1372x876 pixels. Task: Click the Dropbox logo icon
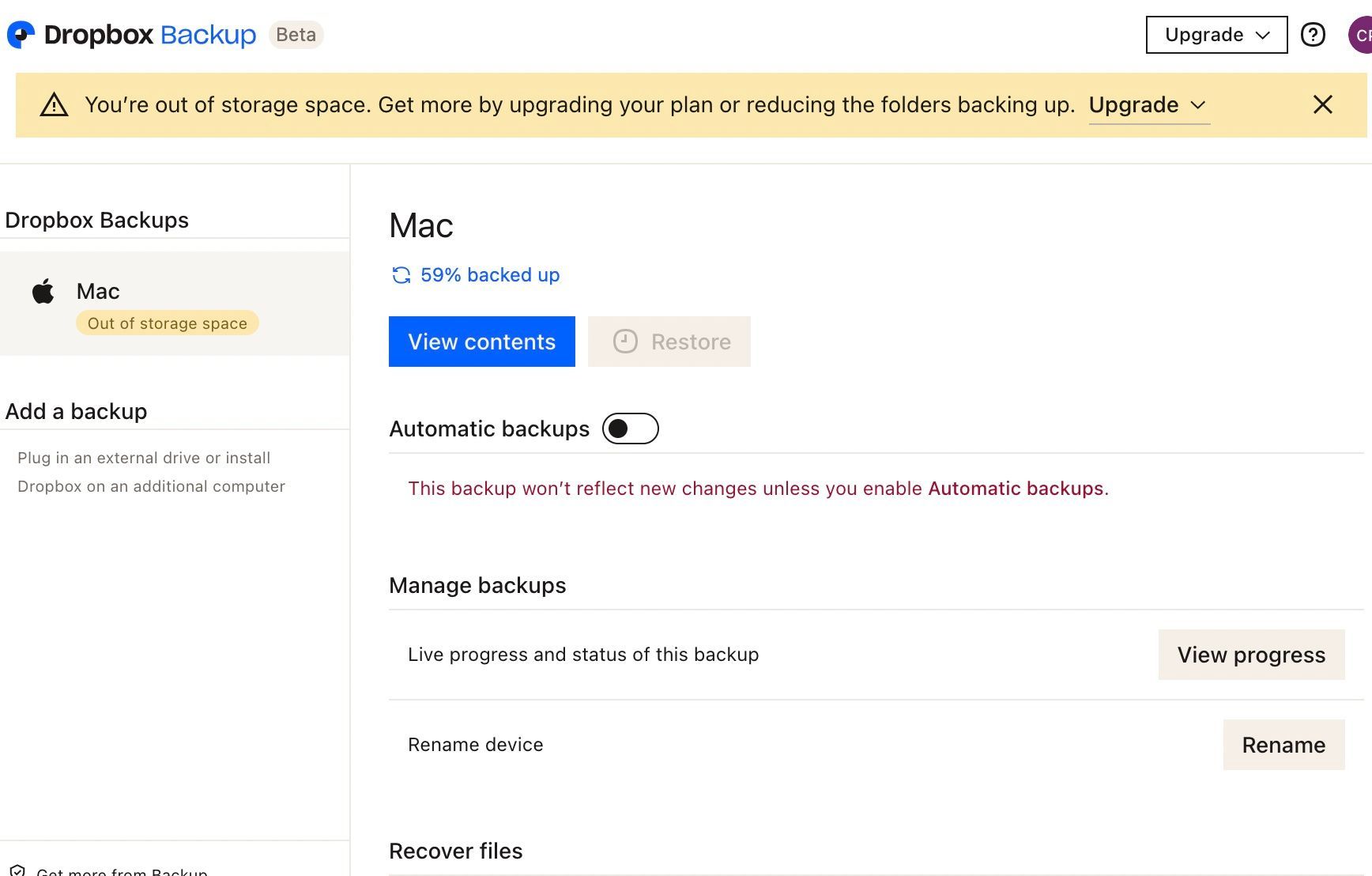pyautogui.click(x=21, y=35)
